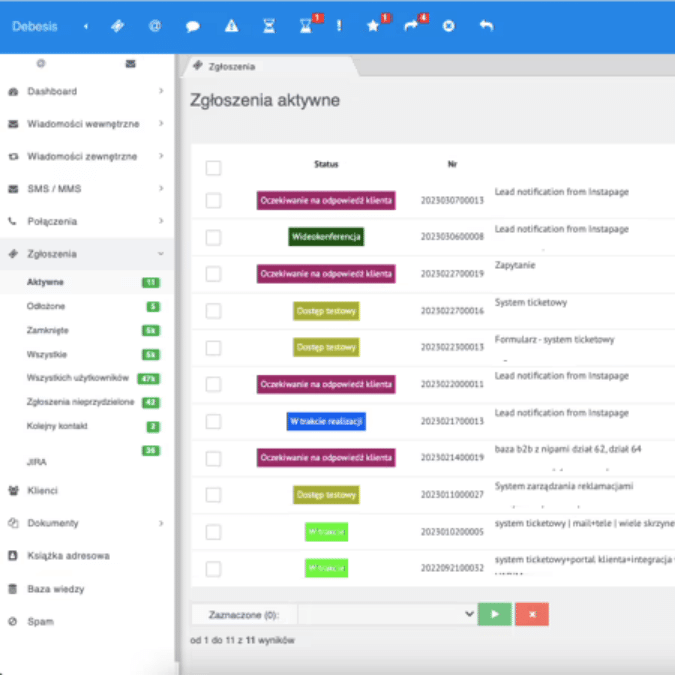Image resolution: width=675 pixels, height=675 pixels.
Task: Click the ticket icon in top toolbar
Action: click(x=117, y=27)
